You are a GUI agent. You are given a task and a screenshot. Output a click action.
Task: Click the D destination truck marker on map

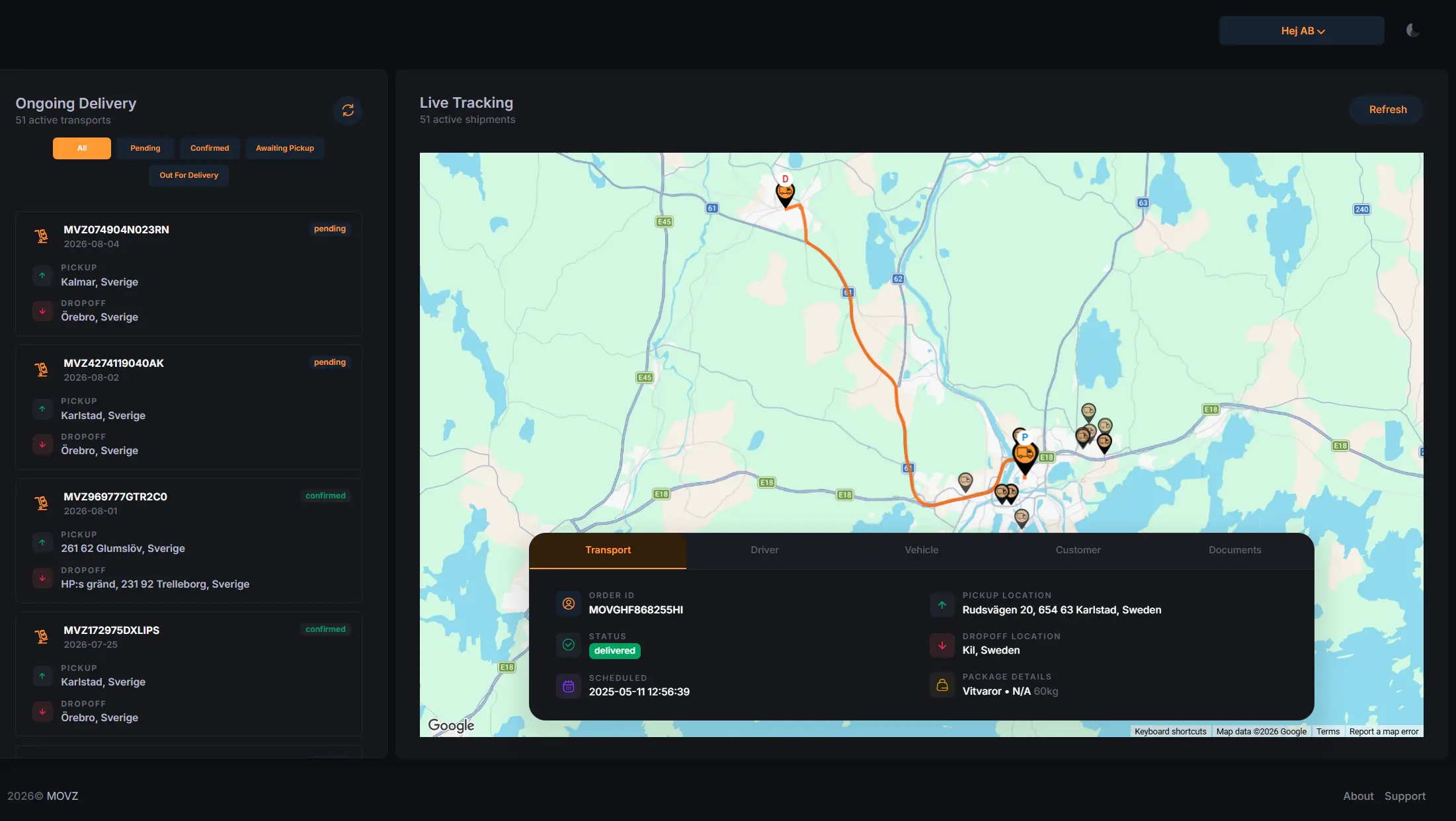point(785,193)
